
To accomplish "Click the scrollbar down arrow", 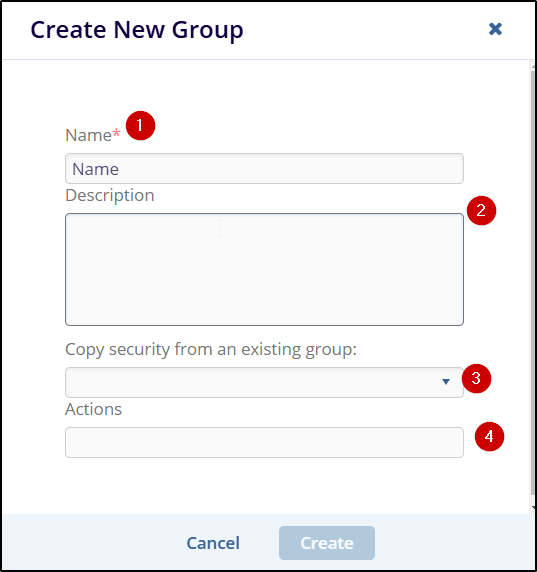I will tap(533, 507).
